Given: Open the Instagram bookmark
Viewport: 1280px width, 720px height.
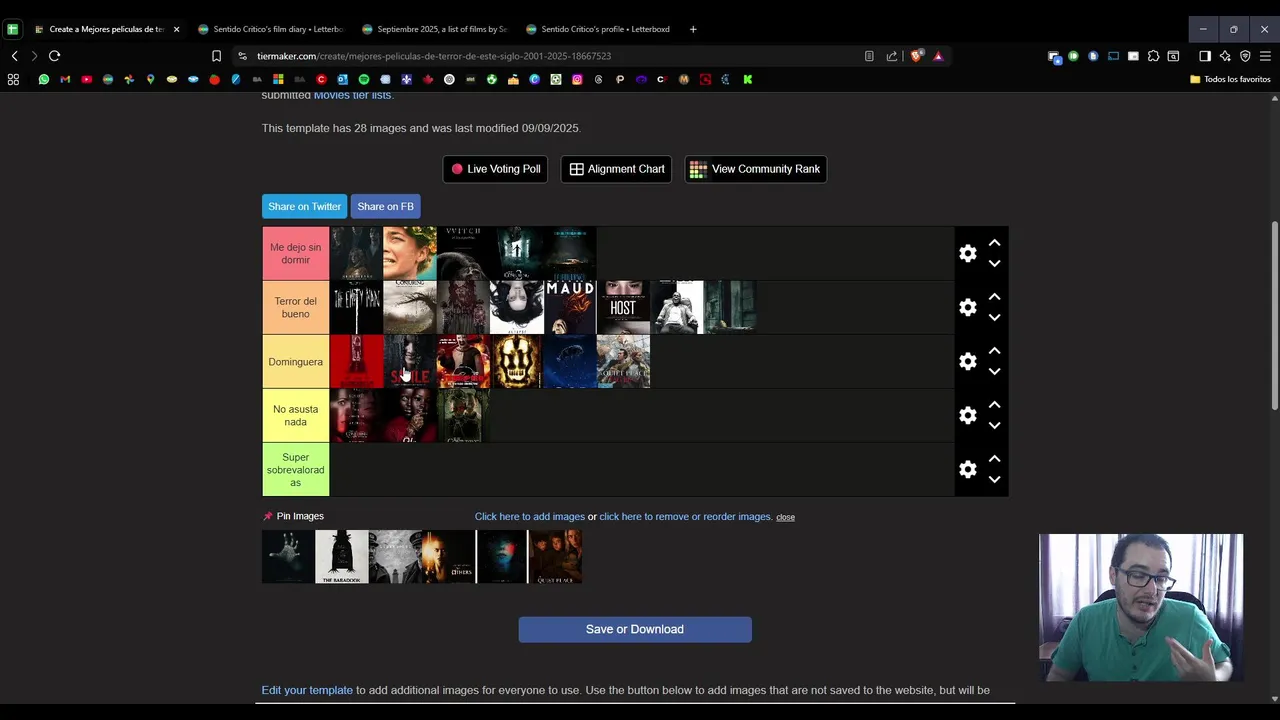Looking at the screenshot, I should (577, 79).
